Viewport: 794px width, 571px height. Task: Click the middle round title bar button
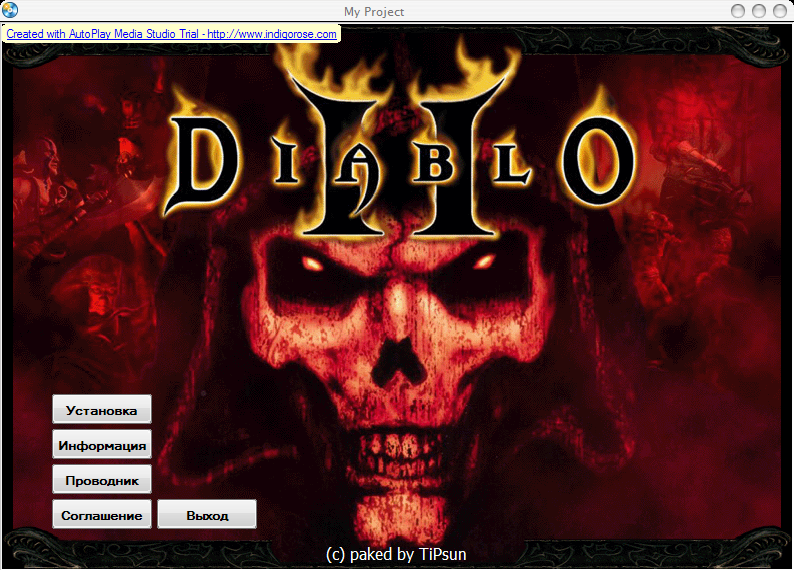click(x=760, y=11)
